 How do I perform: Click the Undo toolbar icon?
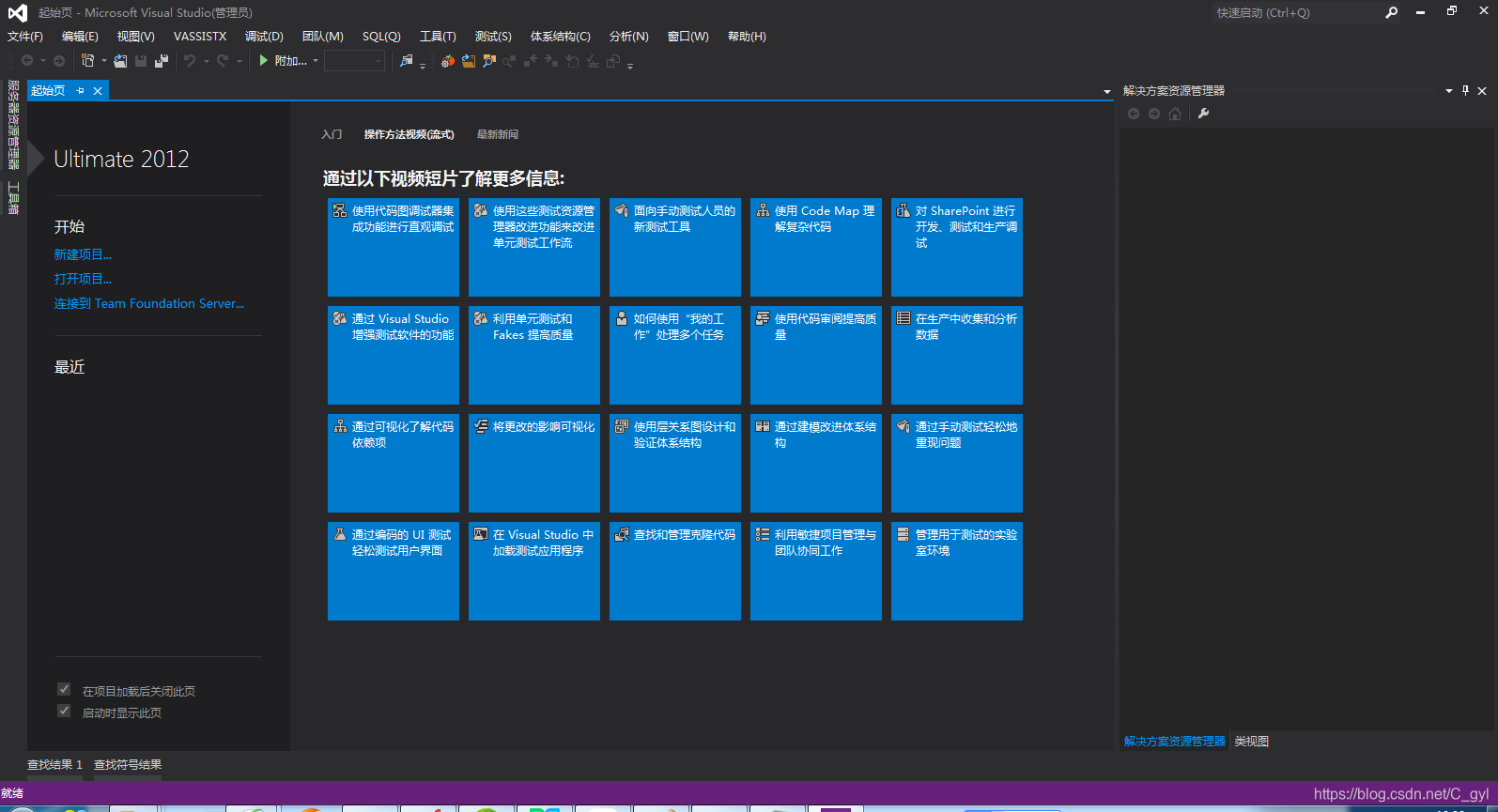[190, 61]
